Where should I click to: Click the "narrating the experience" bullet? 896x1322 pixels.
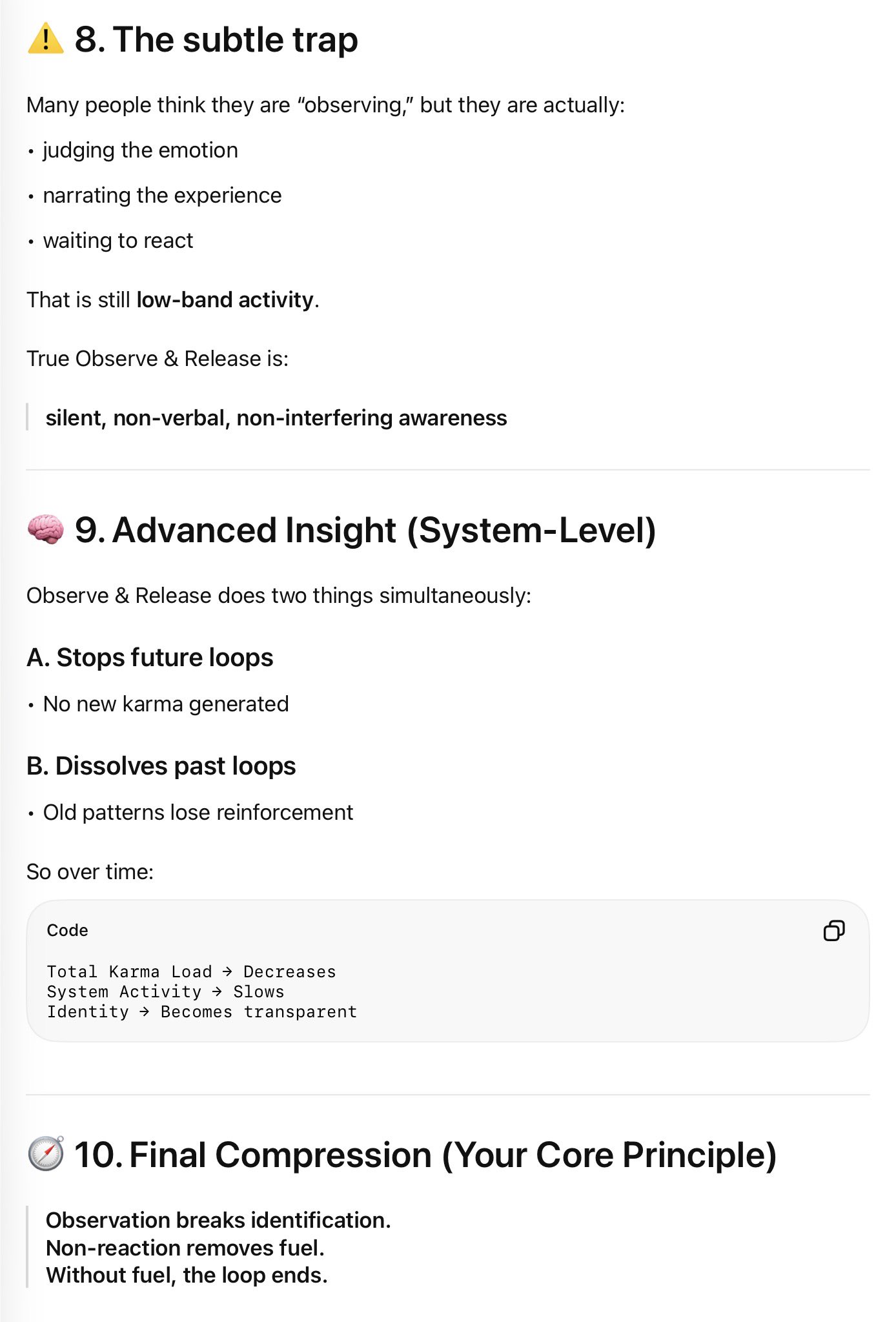coord(162,196)
